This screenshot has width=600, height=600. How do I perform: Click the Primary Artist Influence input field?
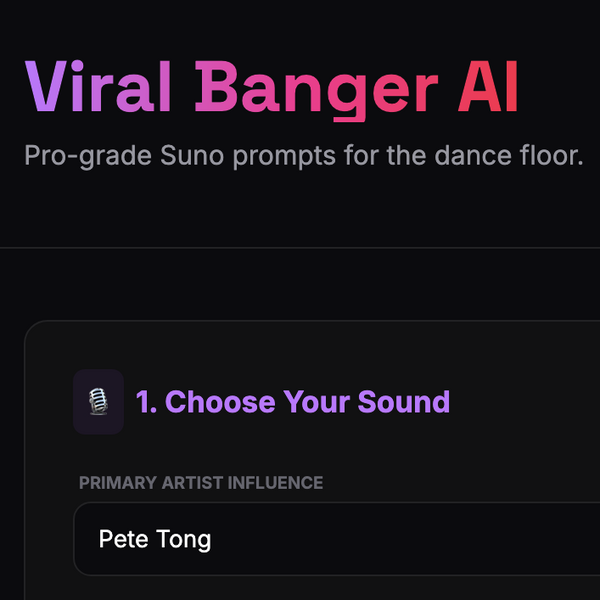pos(340,540)
